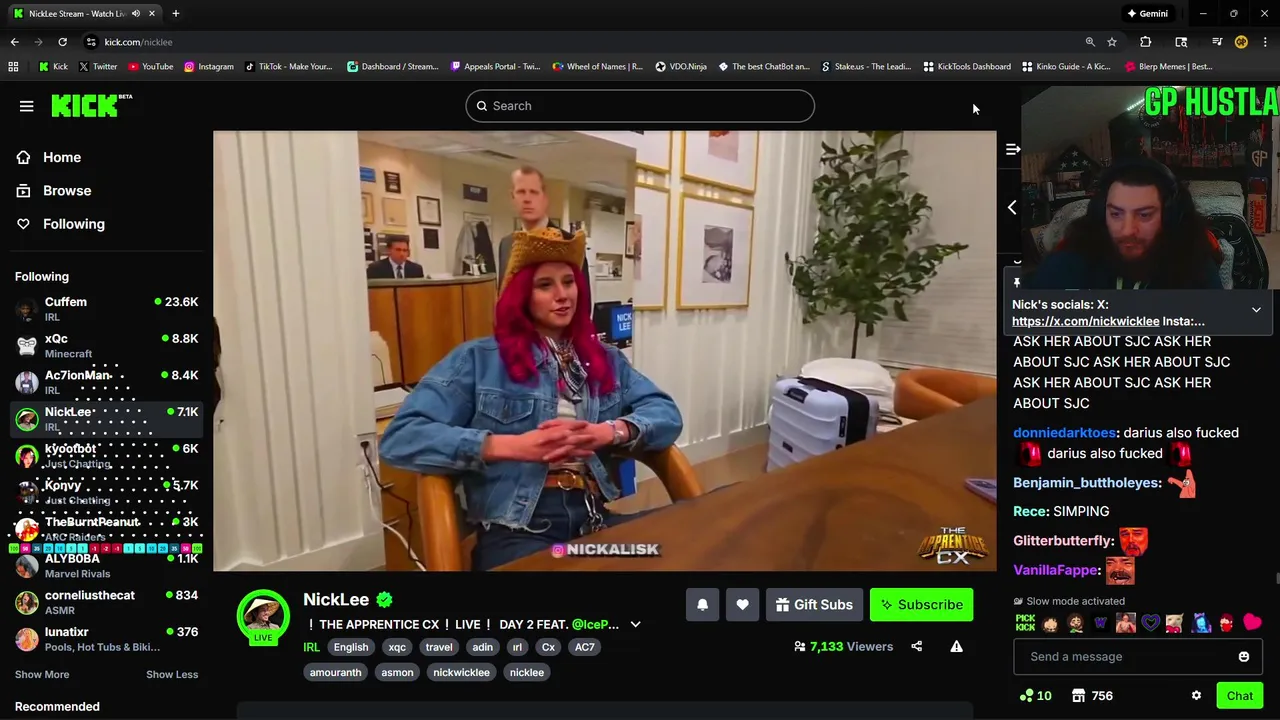Insert the PICK KICK emote
This screenshot has height=720, width=1280.
[1025, 623]
